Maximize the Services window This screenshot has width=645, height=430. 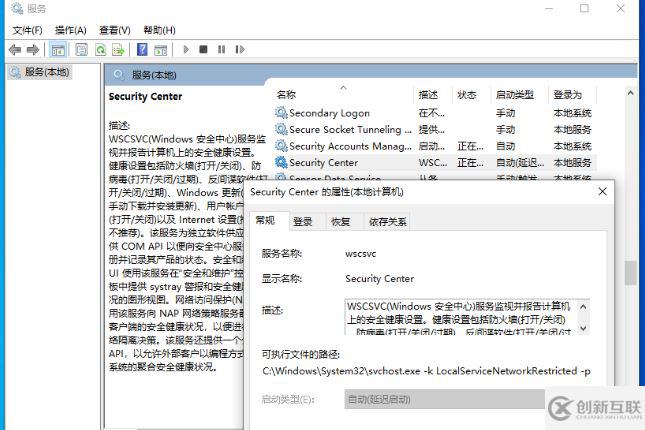pyautogui.click(x=584, y=8)
